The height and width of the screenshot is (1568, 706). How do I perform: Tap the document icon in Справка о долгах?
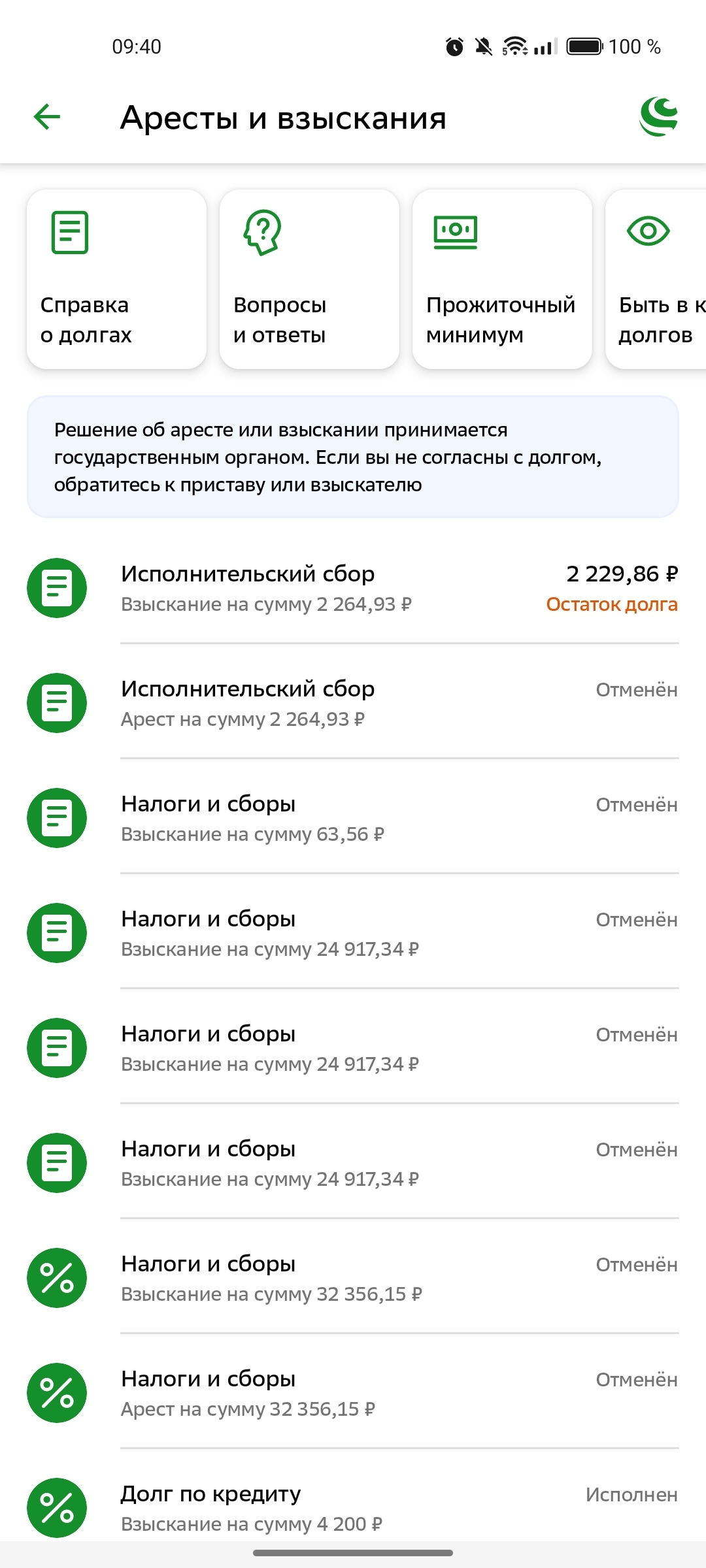click(70, 232)
